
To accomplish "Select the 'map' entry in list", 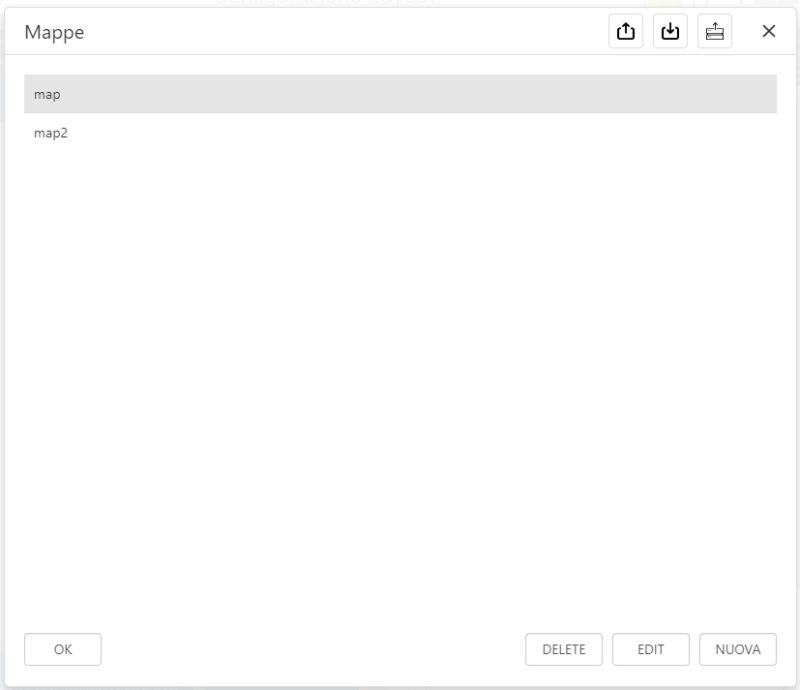I will [x=400, y=94].
